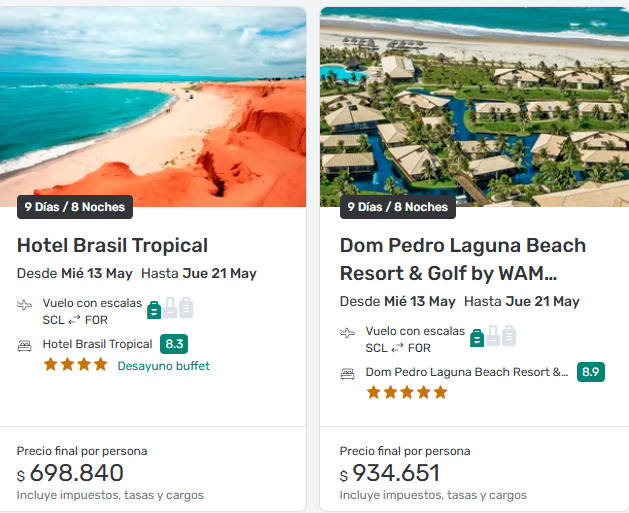Click airplane icon in Hotel Brasil Tropical card
Screen dimensions: 629x513
[25, 304]
